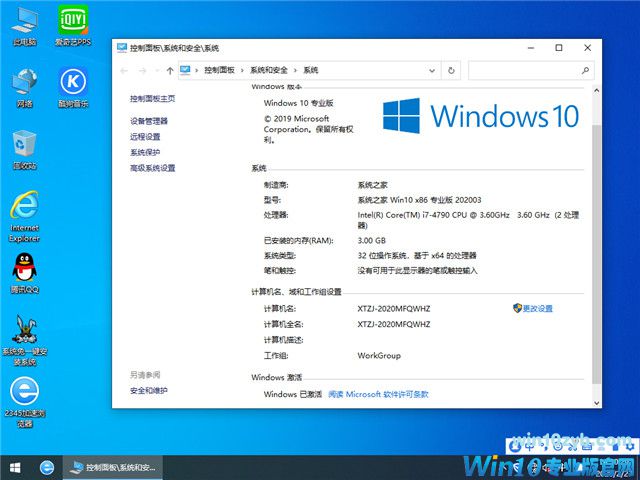Image resolution: width=640 pixels, height=480 pixels.
Task: Navigate up one level with up arrow
Action: coord(170,71)
